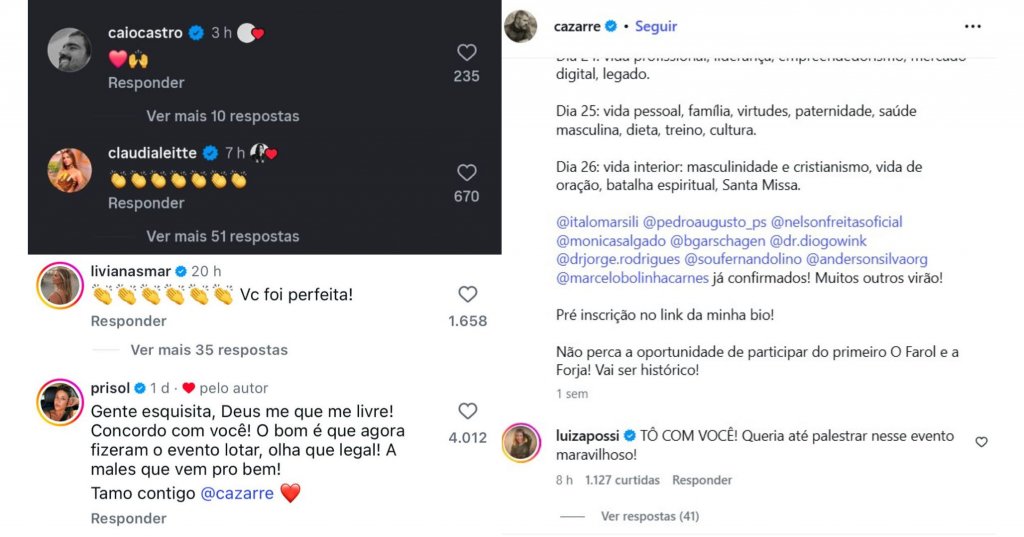Like livianasmar's comment
Image resolution: width=1024 pixels, height=537 pixels.
point(467,295)
